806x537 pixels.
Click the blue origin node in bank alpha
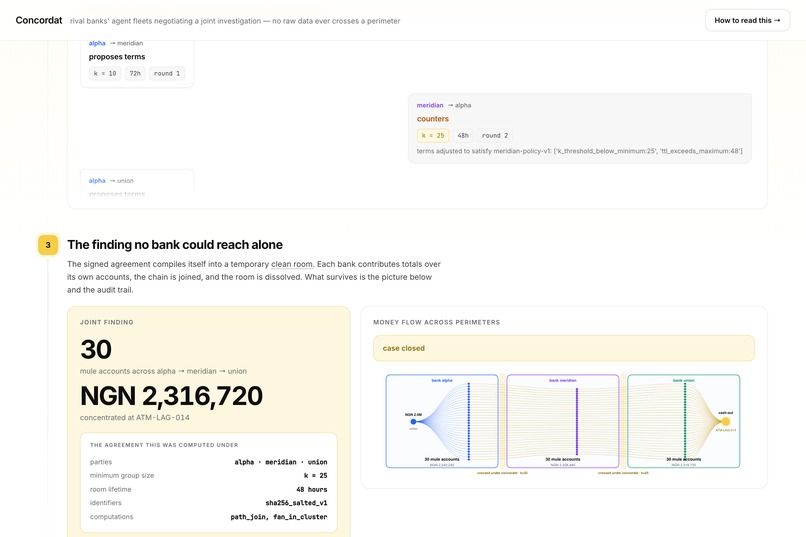413,421
